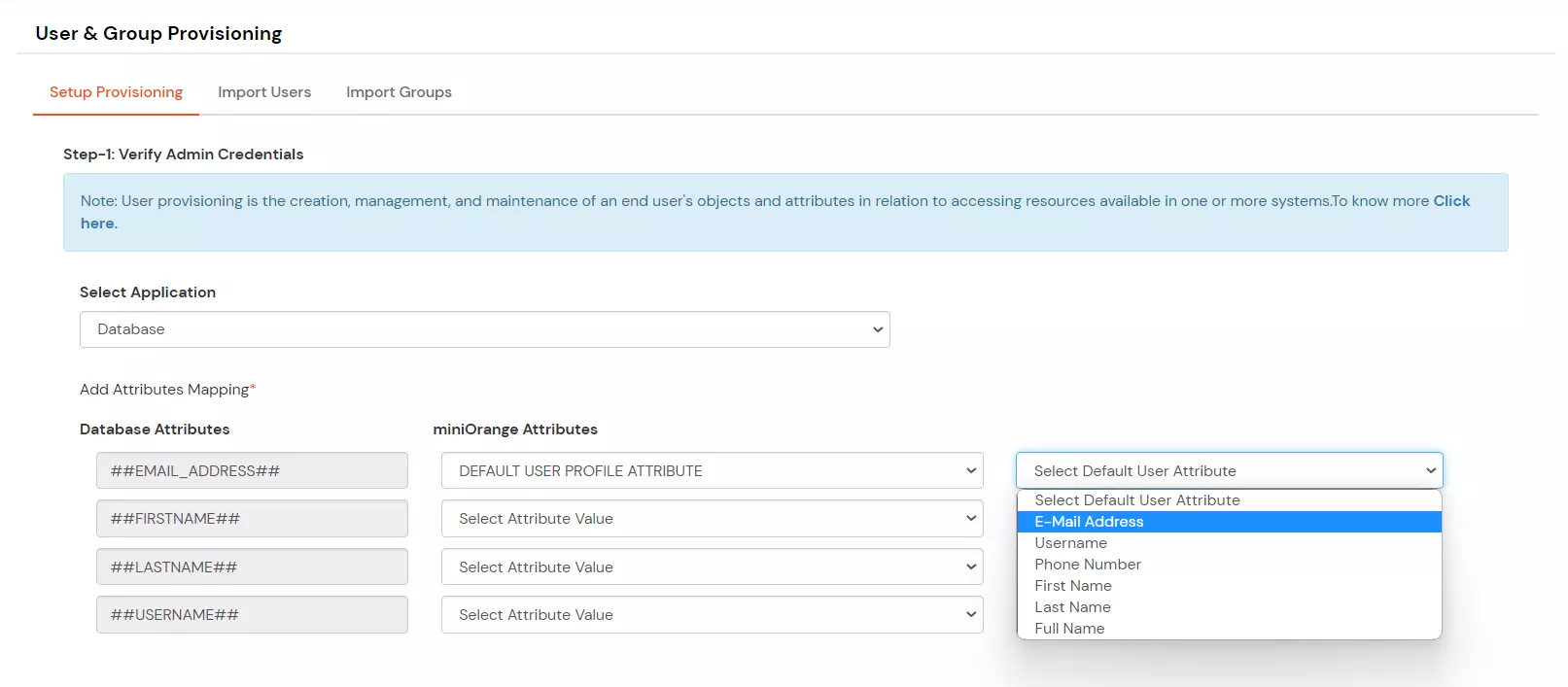
Task: Click the 'Add Attributes Mapping' label
Action: [167, 390]
